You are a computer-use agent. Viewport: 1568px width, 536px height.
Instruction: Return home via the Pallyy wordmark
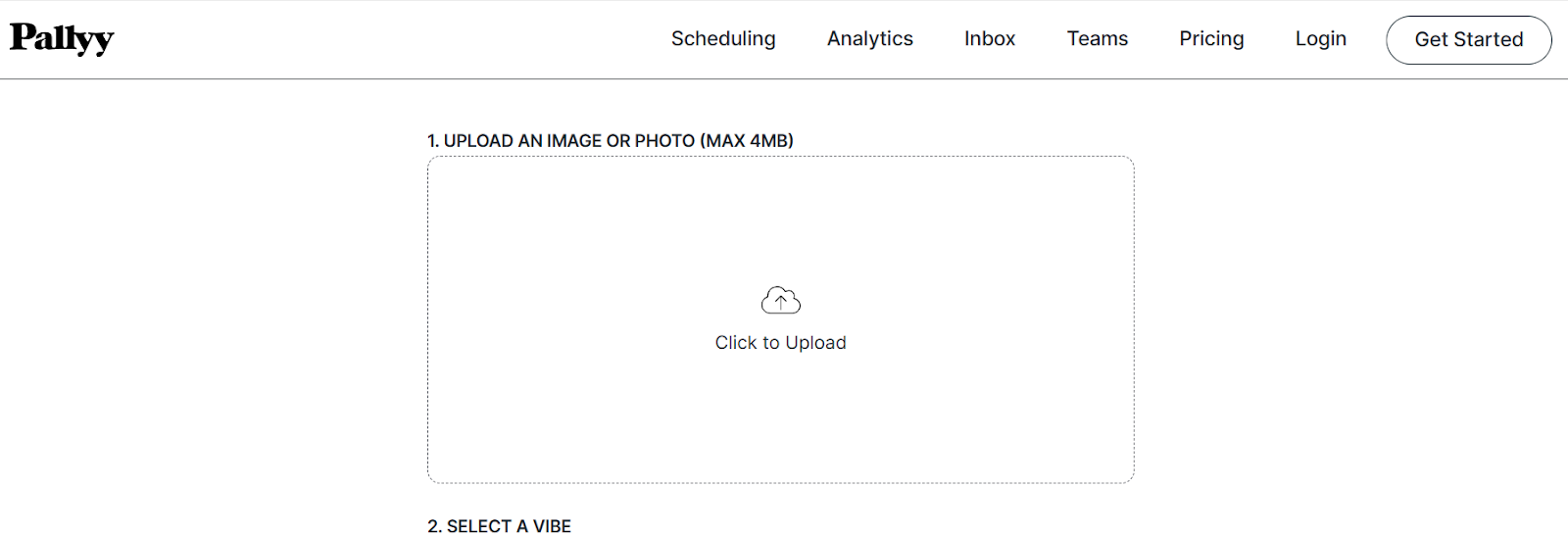click(x=62, y=38)
